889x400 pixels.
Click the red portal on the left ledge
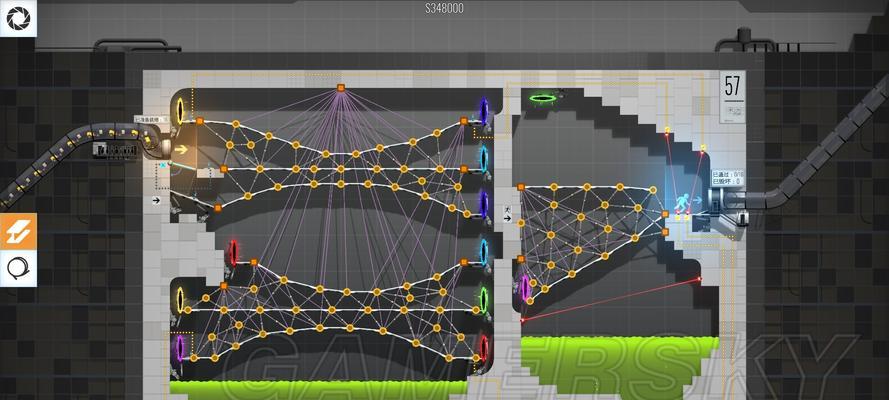click(x=233, y=253)
